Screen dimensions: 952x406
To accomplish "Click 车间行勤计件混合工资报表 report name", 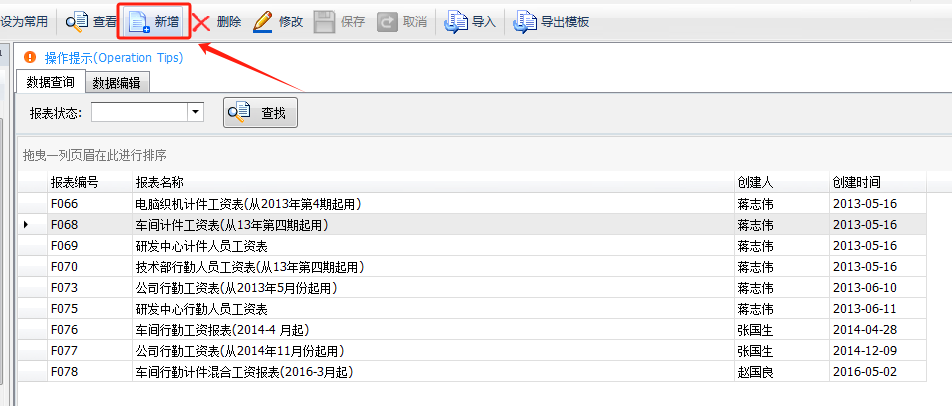I will (x=245, y=372).
